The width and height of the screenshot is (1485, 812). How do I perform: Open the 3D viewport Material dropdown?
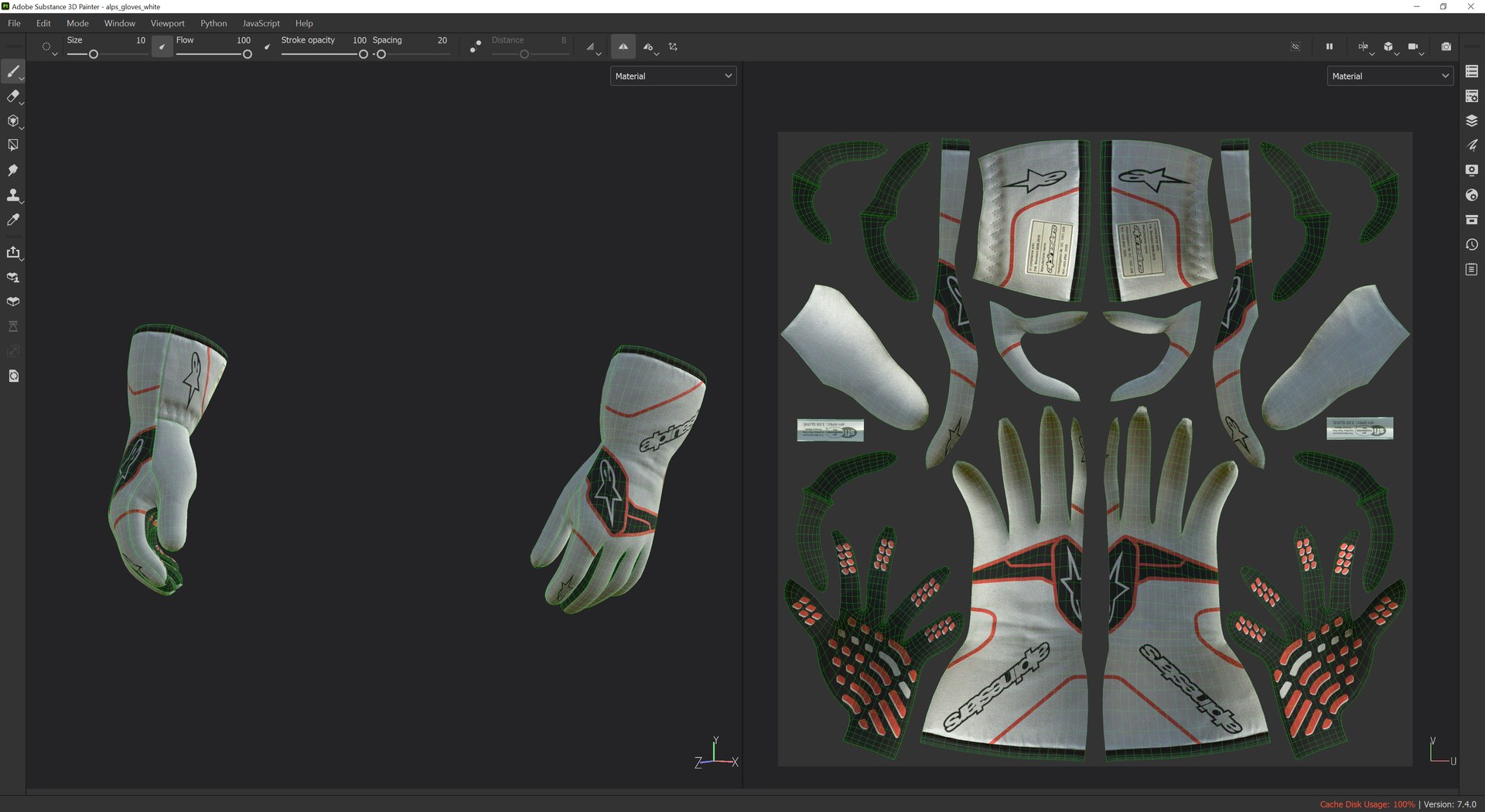tap(673, 76)
